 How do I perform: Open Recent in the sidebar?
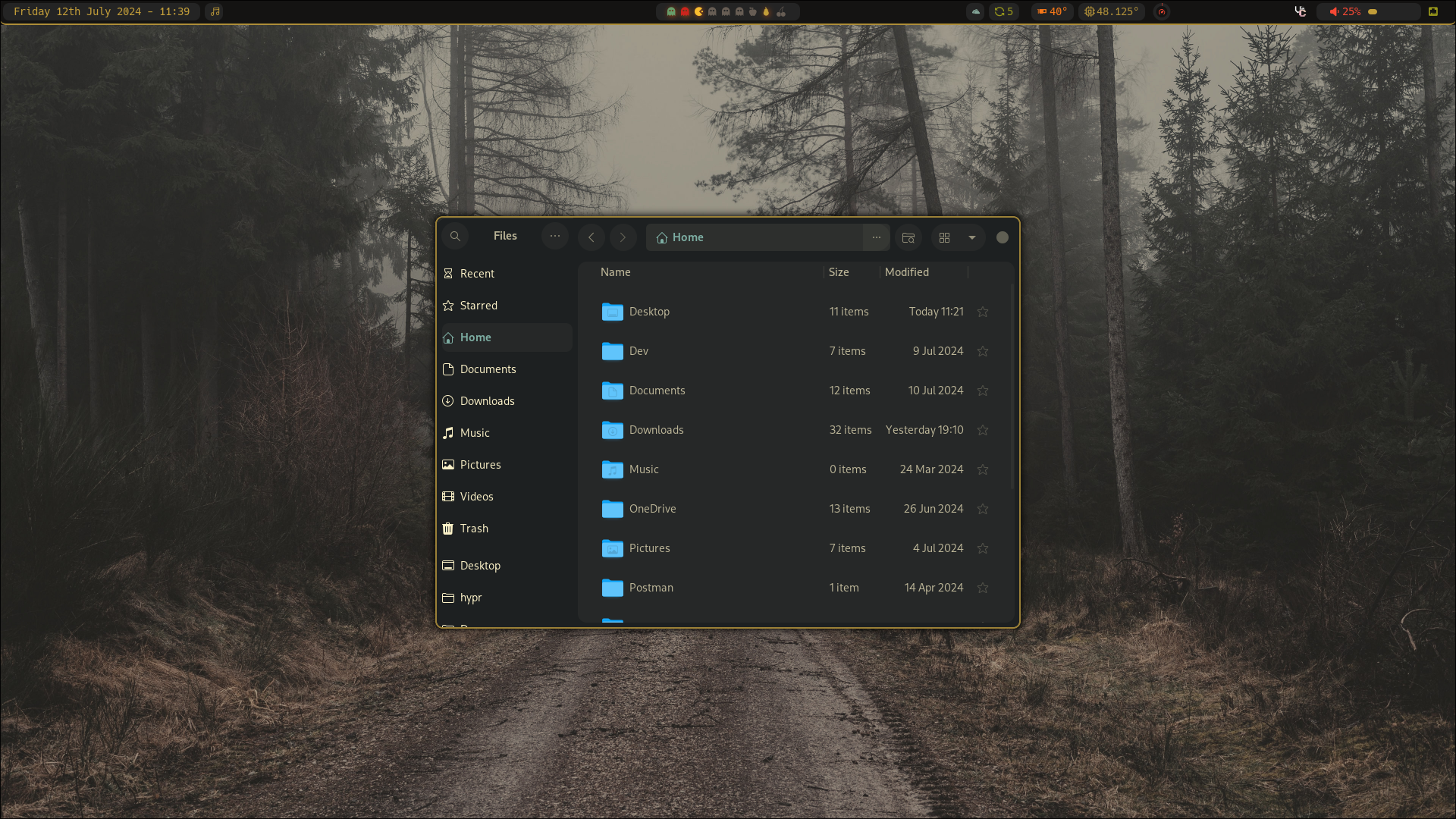(506, 274)
